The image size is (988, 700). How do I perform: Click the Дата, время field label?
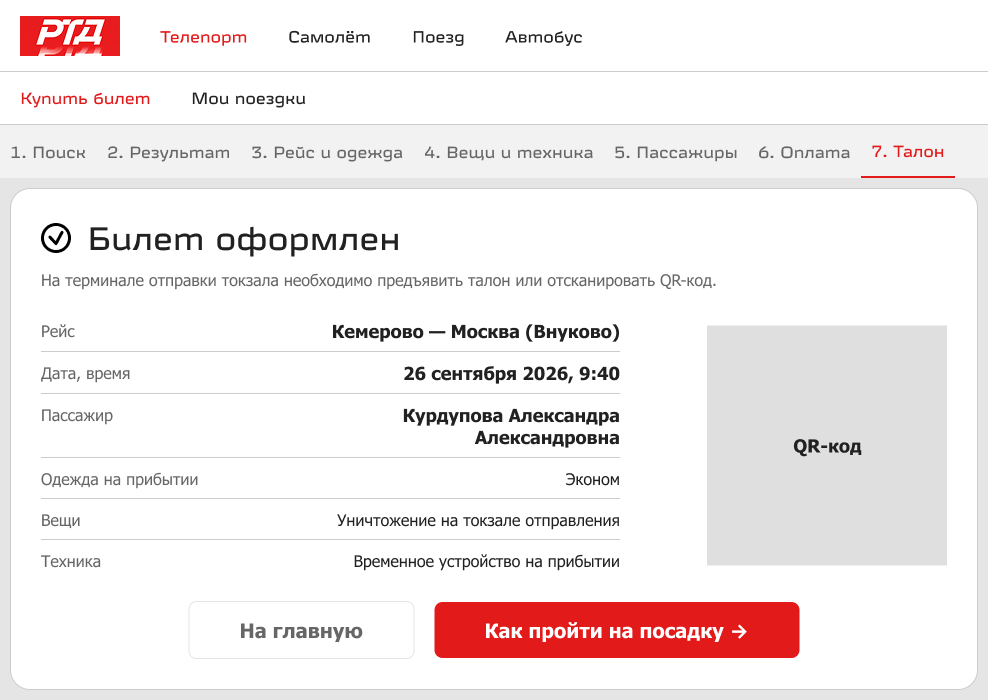86,374
